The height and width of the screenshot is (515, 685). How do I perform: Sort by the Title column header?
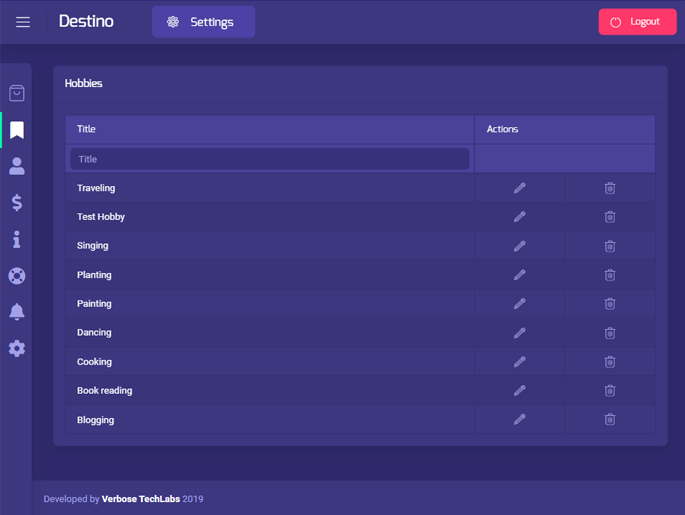coord(87,129)
